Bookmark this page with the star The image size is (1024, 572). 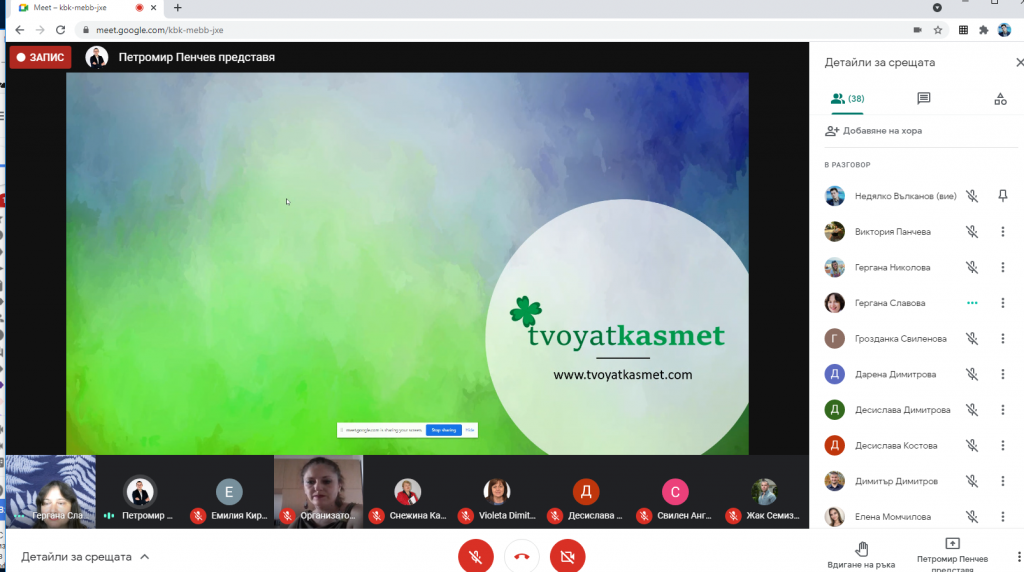[x=938, y=30]
